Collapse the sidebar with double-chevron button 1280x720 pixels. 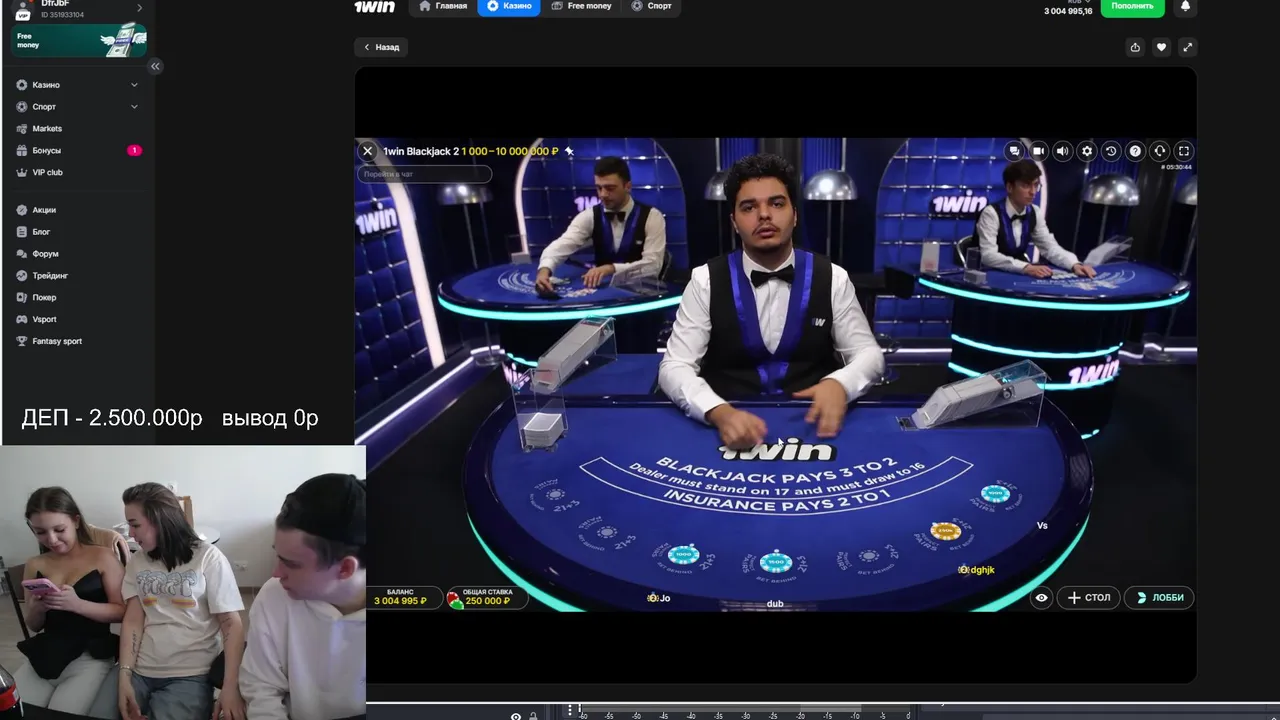point(155,66)
